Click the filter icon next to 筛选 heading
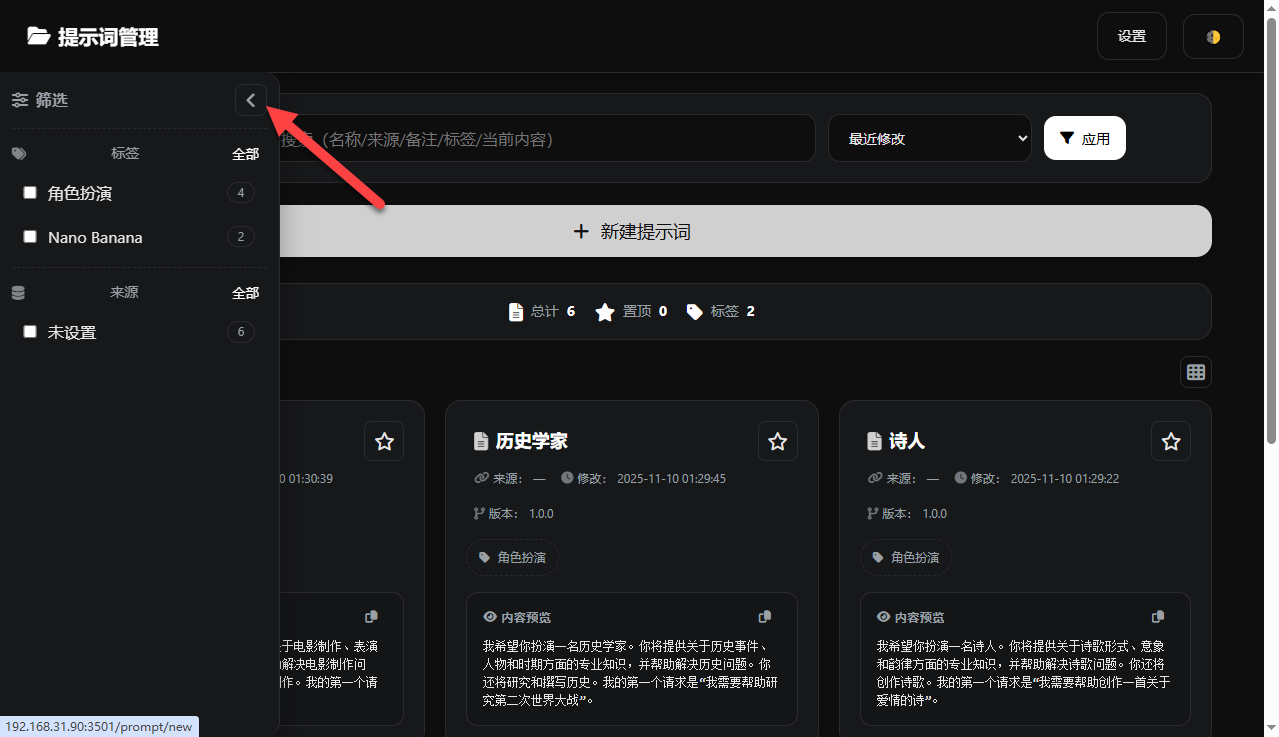 20,100
